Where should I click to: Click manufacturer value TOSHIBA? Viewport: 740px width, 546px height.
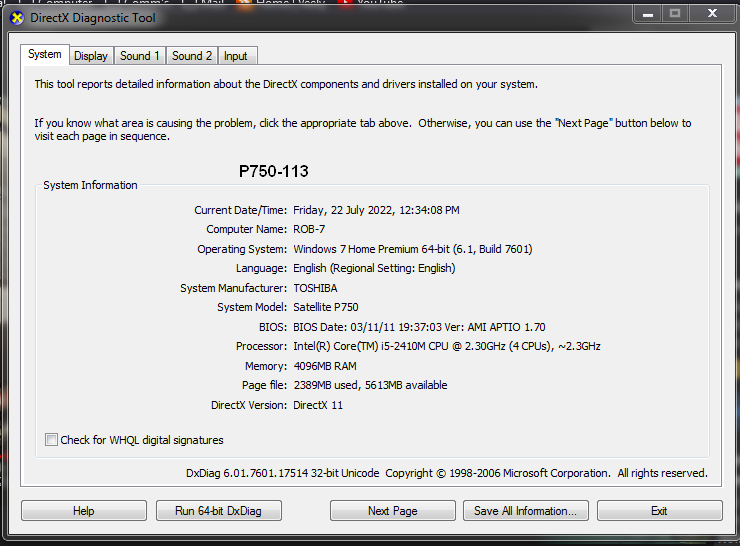point(315,288)
